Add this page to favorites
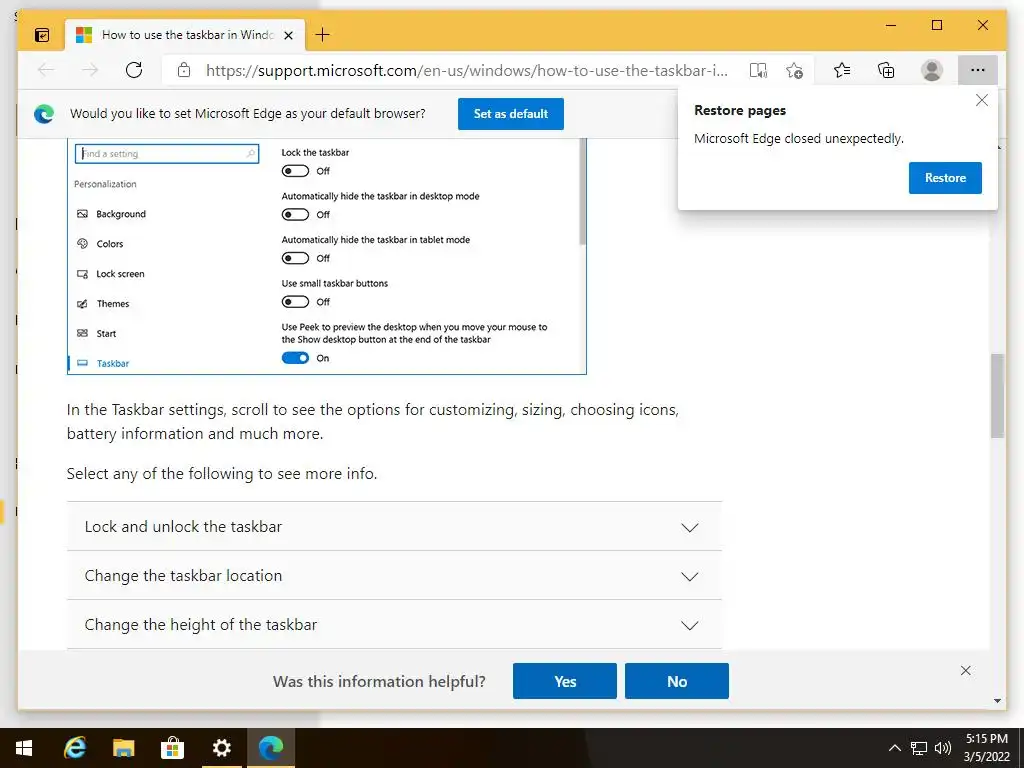 (x=795, y=70)
